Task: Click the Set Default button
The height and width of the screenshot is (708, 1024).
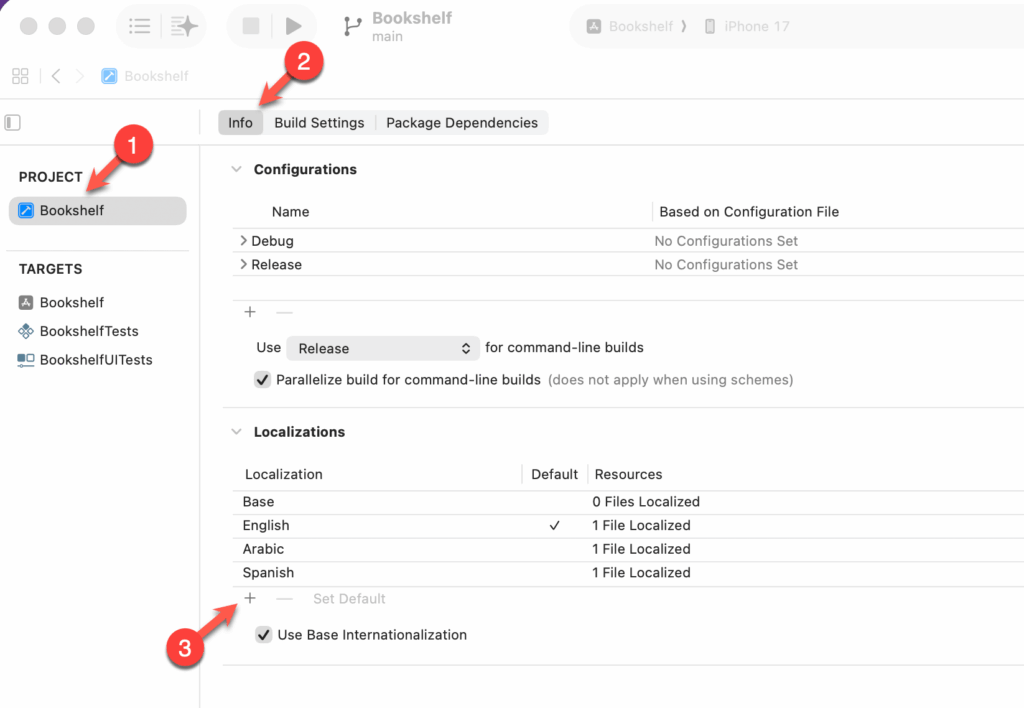Action: pos(349,598)
